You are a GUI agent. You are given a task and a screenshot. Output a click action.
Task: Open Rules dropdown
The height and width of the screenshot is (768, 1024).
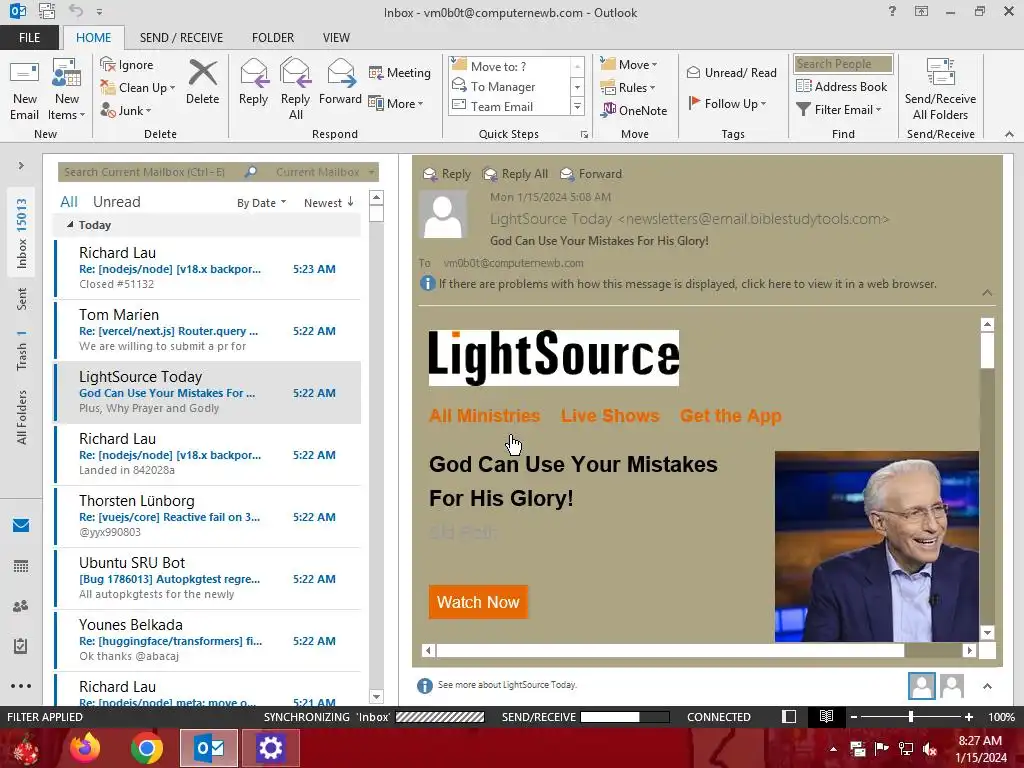coord(628,88)
